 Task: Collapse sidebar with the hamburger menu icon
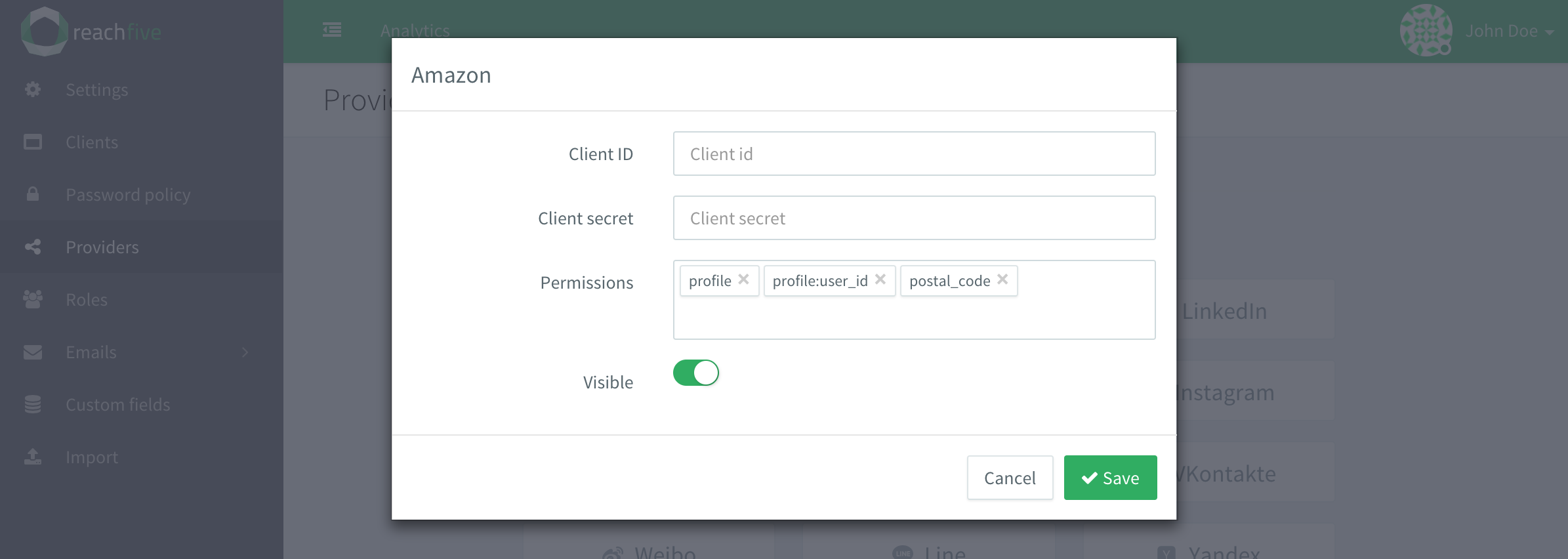(332, 30)
